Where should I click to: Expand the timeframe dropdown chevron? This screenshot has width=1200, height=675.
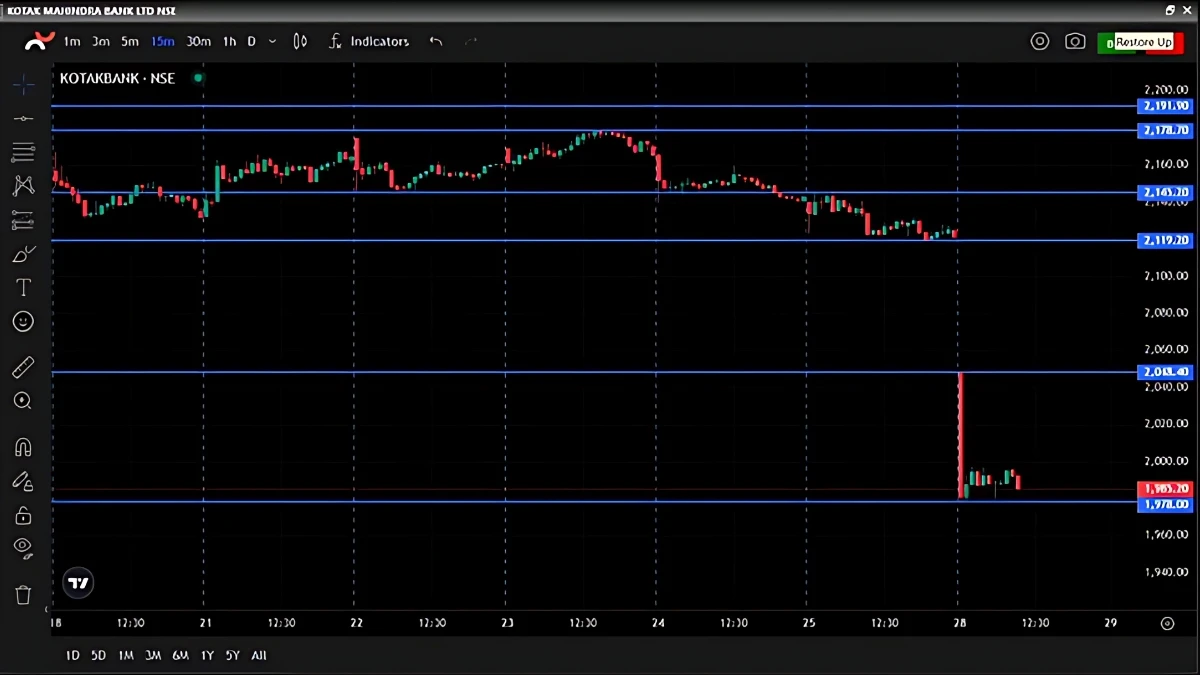(x=273, y=41)
